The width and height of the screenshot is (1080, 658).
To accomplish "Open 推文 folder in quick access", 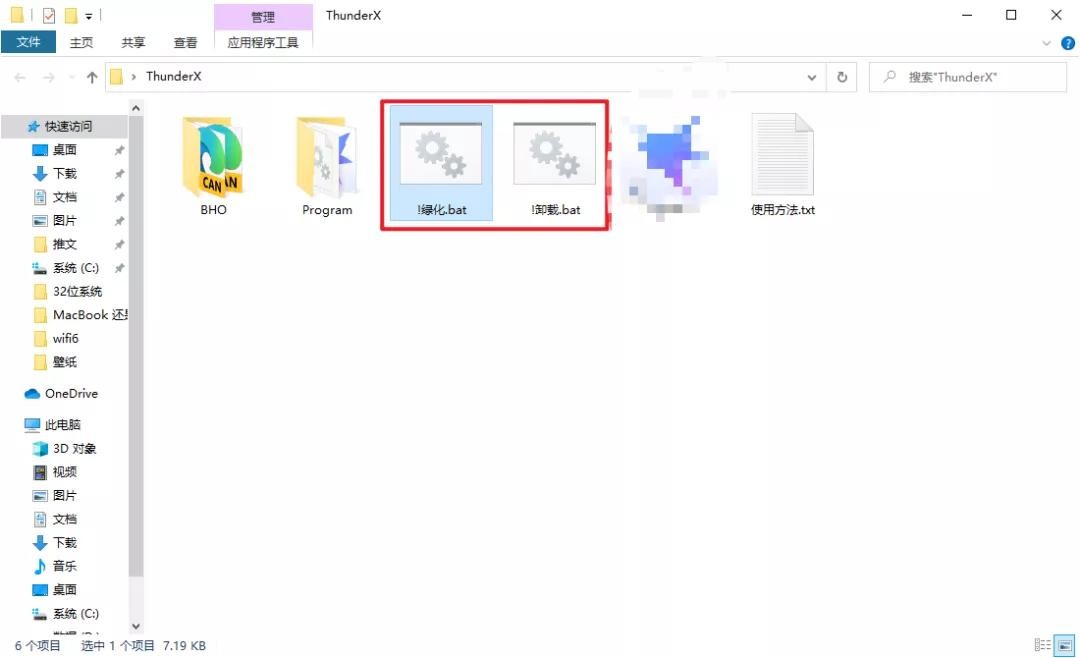I will coord(65,244).
